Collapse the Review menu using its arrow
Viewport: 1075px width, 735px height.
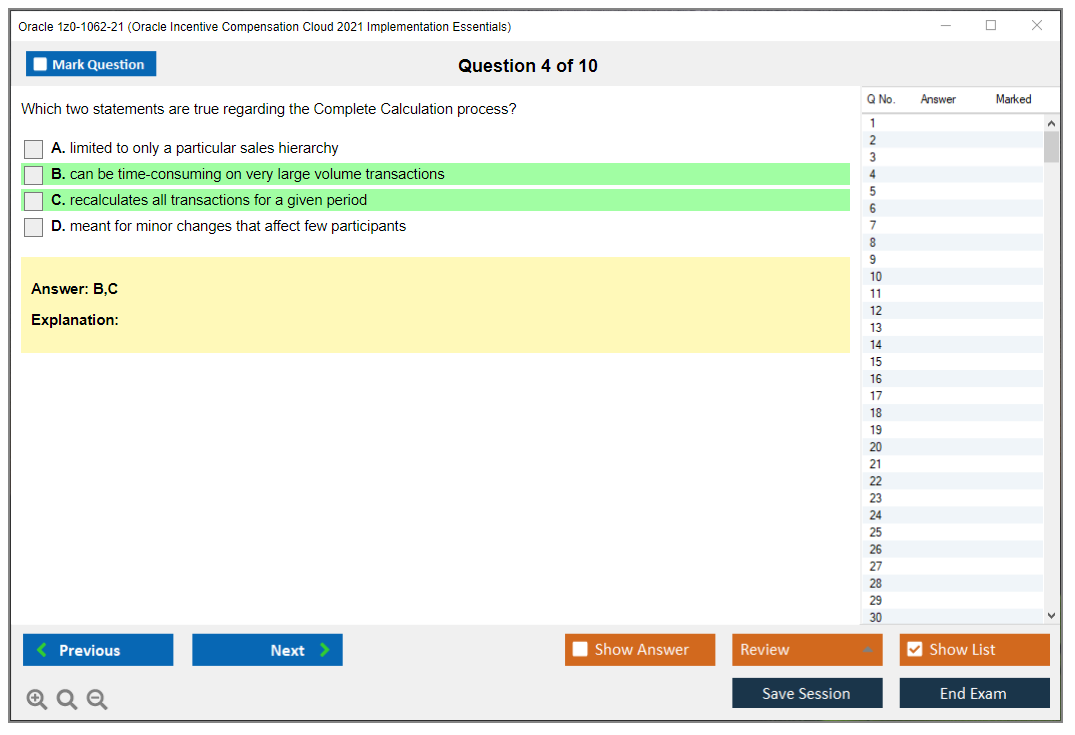point(869,649)
